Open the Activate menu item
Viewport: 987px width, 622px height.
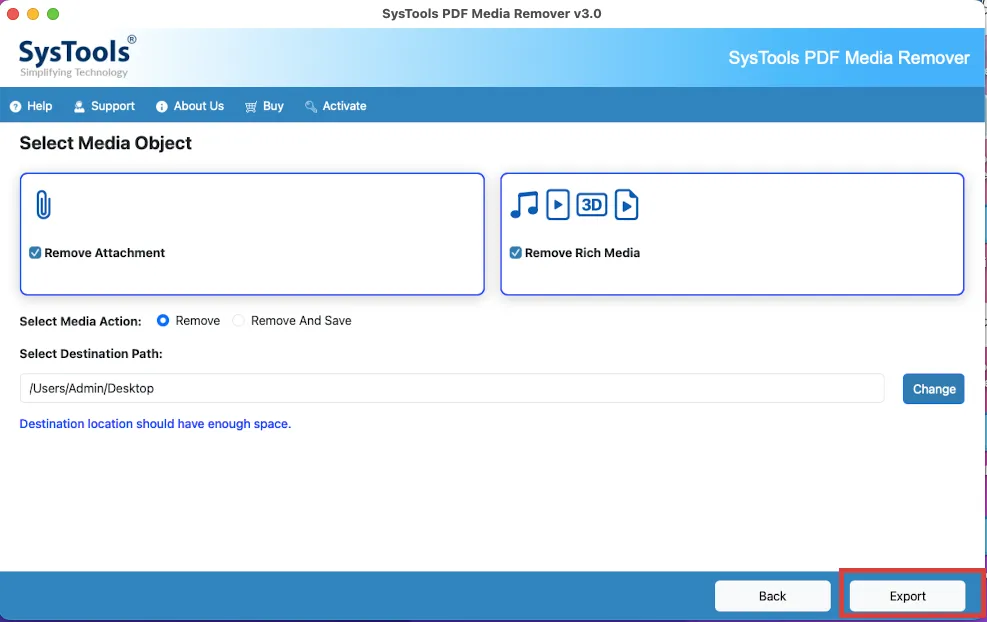pyautogui.click(x=336, y=106)
